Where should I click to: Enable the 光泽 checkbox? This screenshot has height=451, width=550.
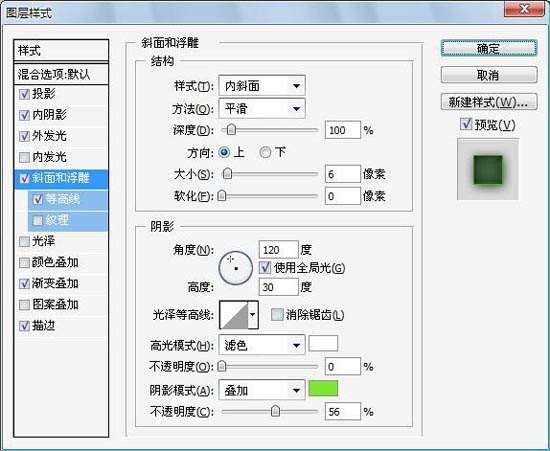point(24,242)
